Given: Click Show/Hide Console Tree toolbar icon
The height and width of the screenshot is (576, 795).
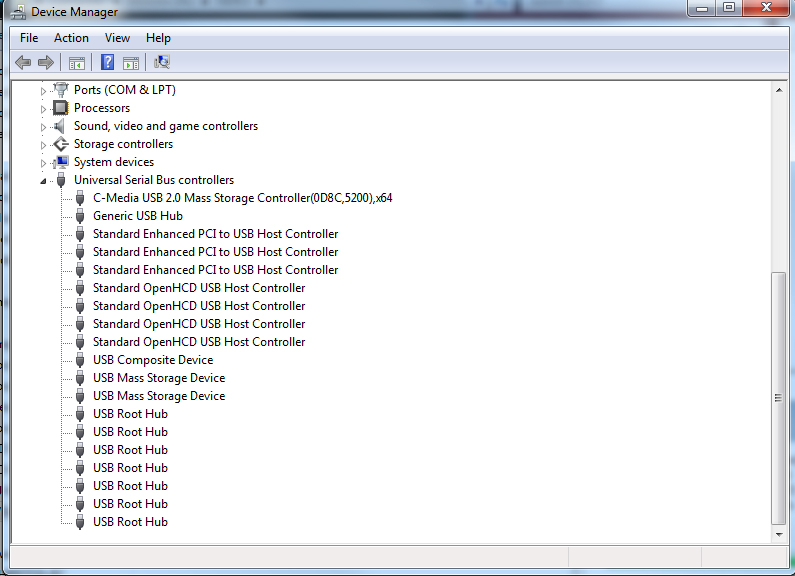Looking at the screenshot, I should pyautogui.click(x=77, y=63).
